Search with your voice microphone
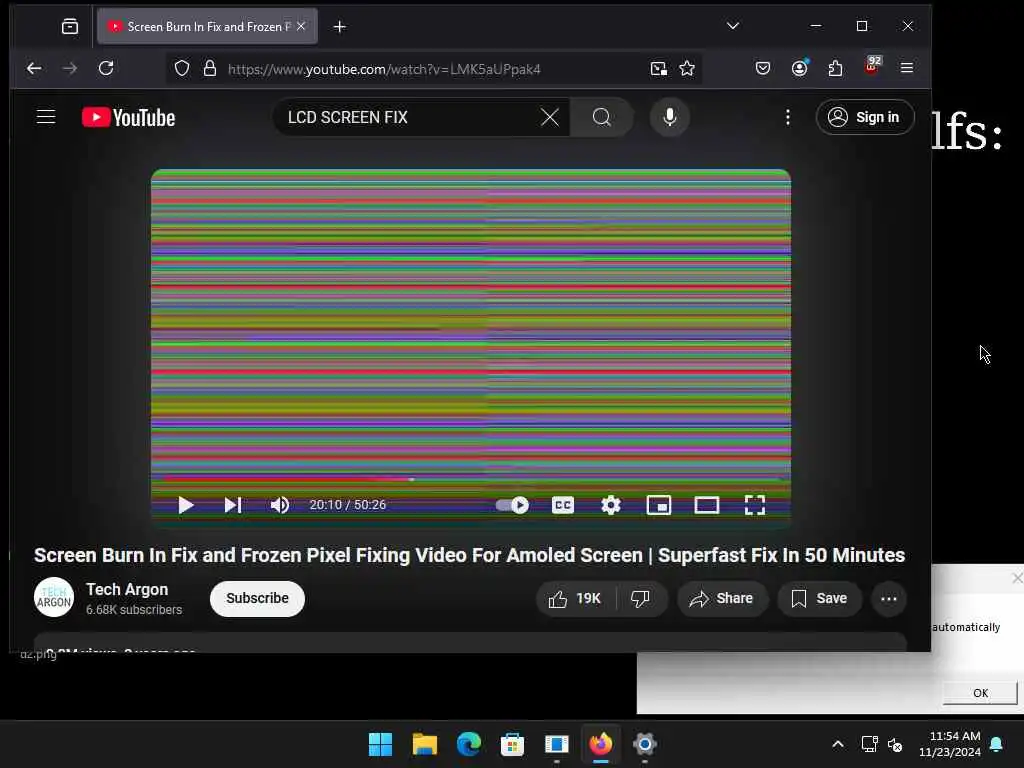 point(669,118)
